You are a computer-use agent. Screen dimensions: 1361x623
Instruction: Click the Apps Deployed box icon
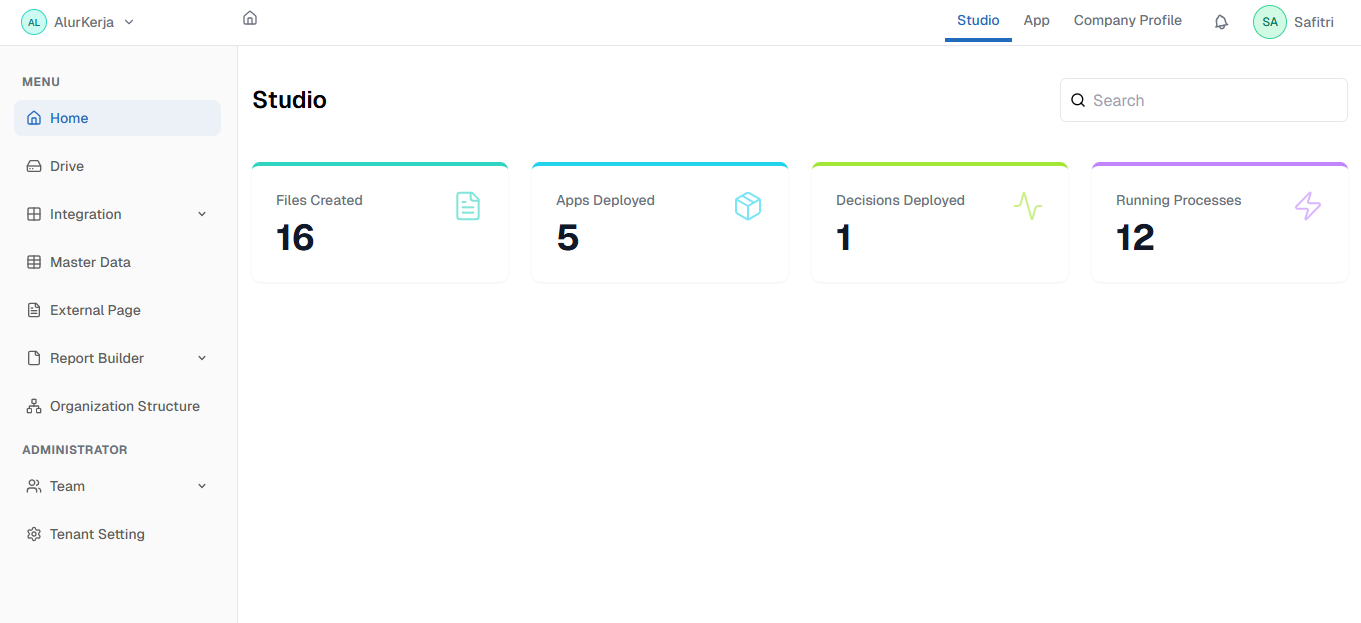click(x=748, y=206)
